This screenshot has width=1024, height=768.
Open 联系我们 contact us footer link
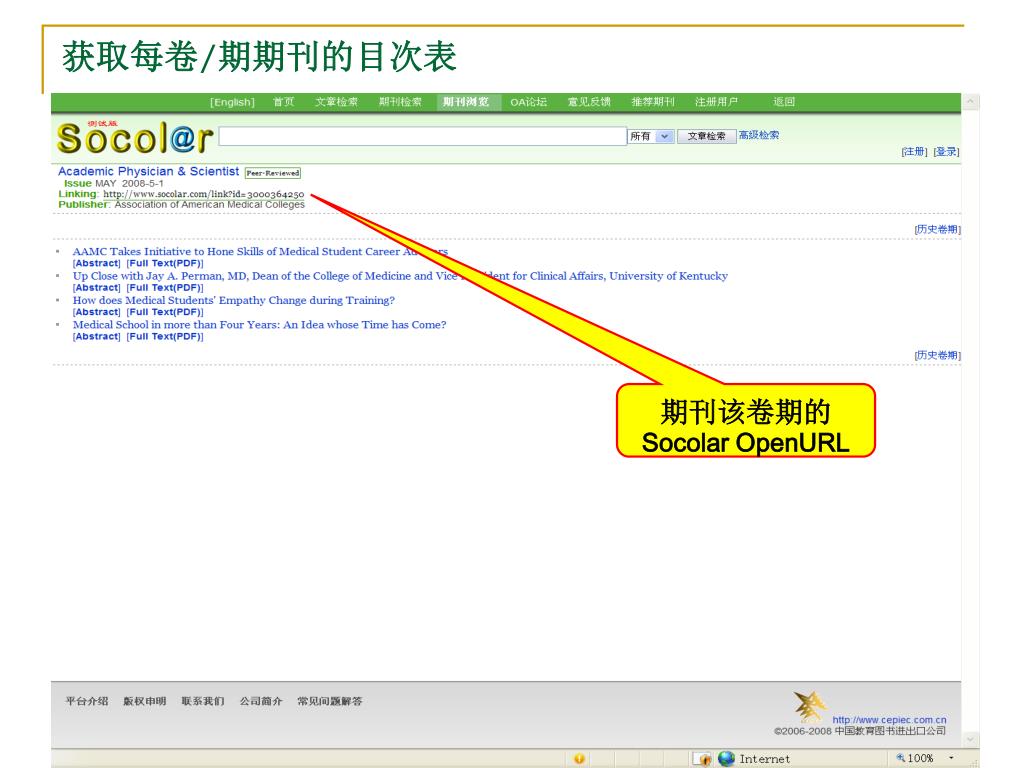tap(203, 701)
